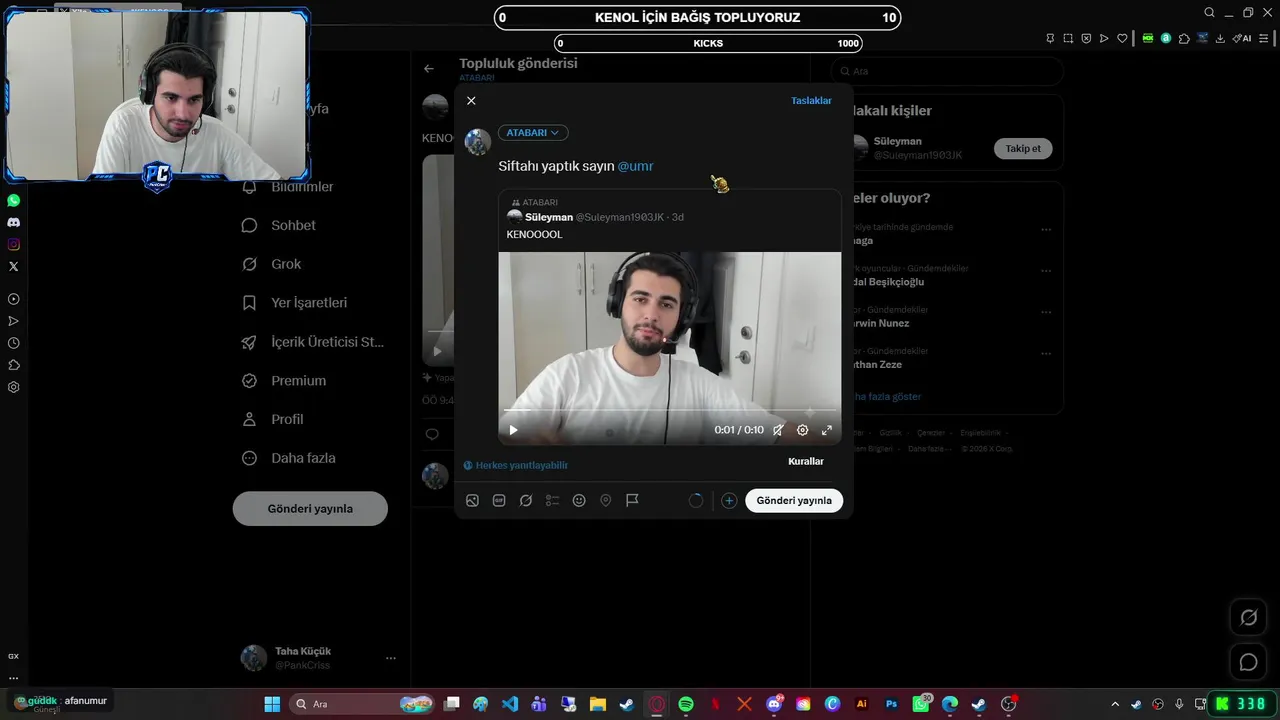
Task: Open Discord in the browser sidebar
Action: pos(13,223)
